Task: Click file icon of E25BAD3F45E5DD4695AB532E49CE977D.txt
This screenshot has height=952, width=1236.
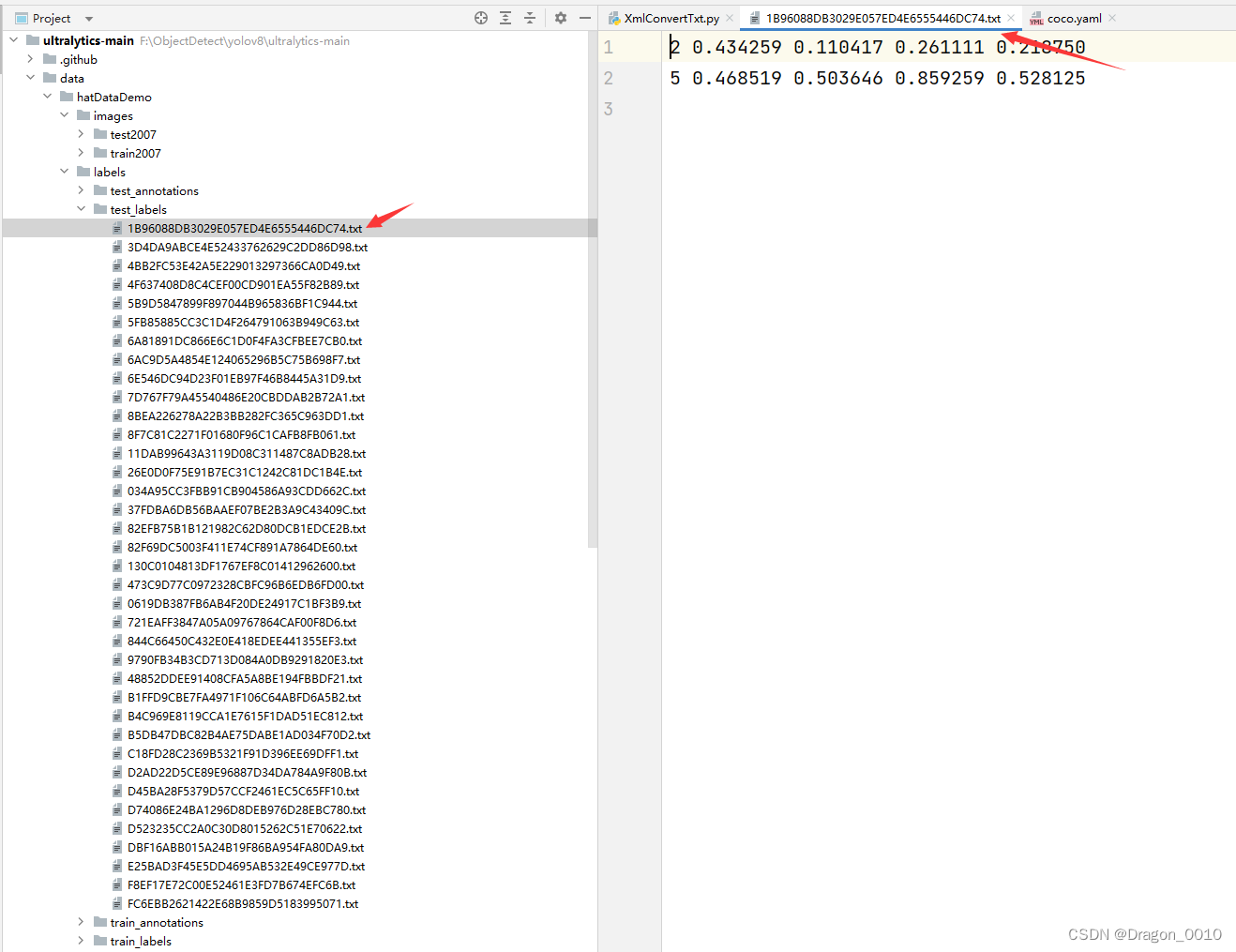Action: (x=117, y=866)
